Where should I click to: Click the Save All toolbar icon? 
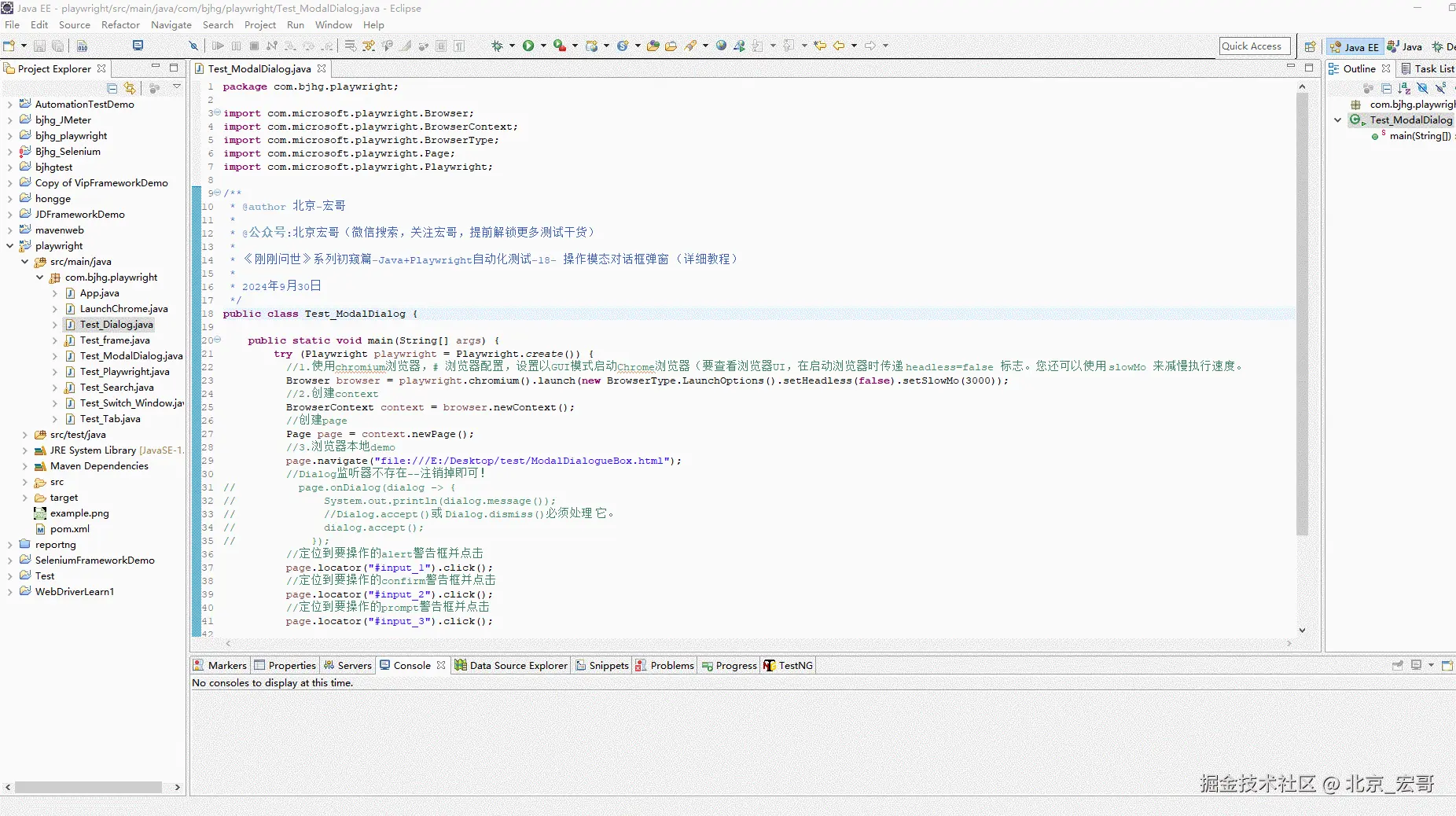(57, 46)
